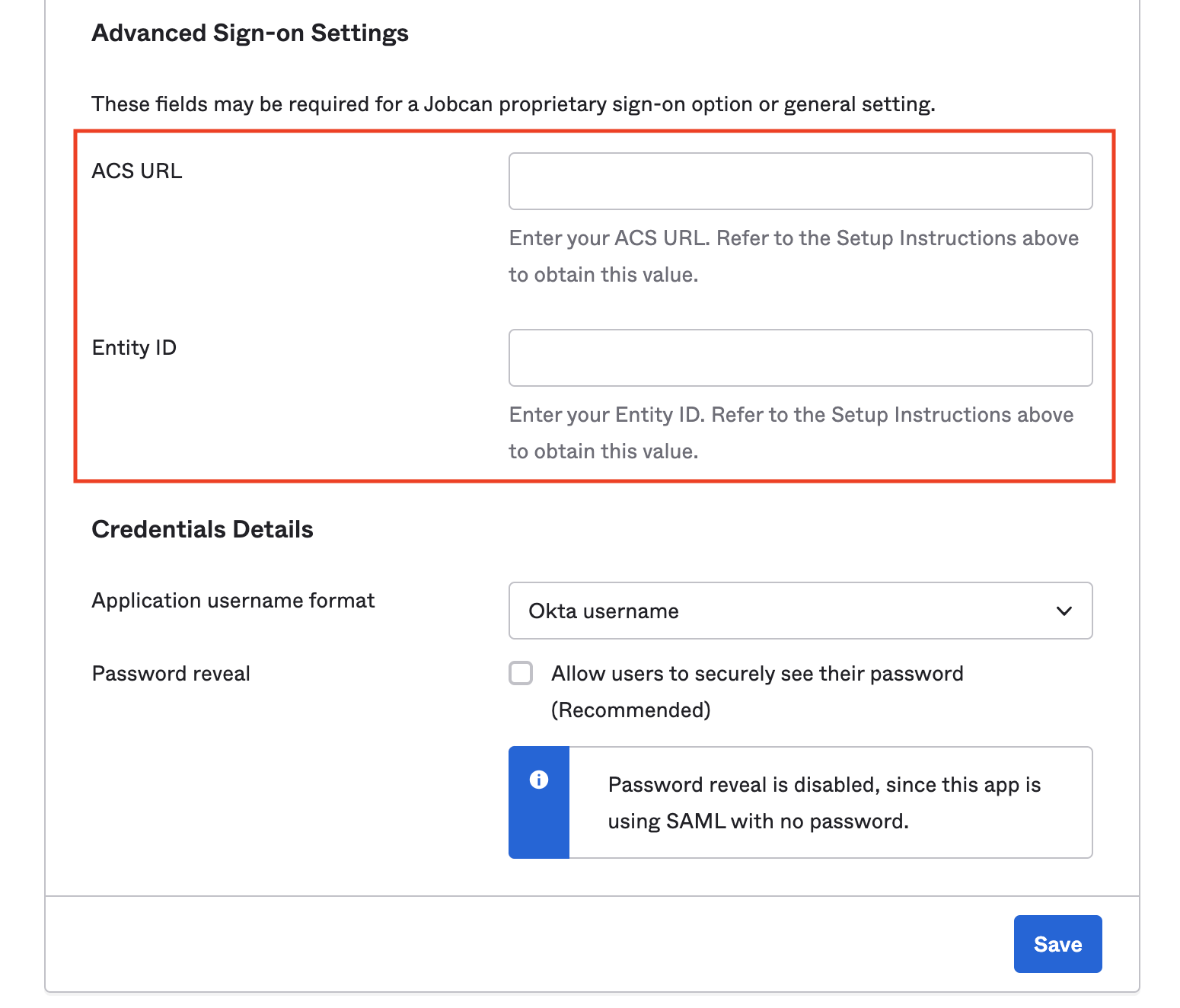Click the ACS URL field label
This screenshot has height=1008, width=1180.
click(137, 171)
